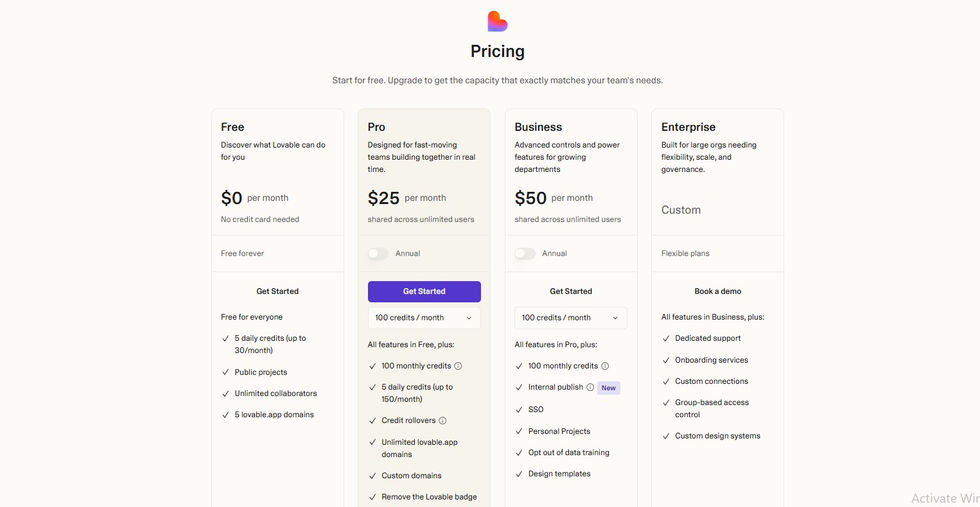The height and width of the screenshot is (507, 980).
Task: Click the Enterprise plan heading
Action: click(688, 127)
